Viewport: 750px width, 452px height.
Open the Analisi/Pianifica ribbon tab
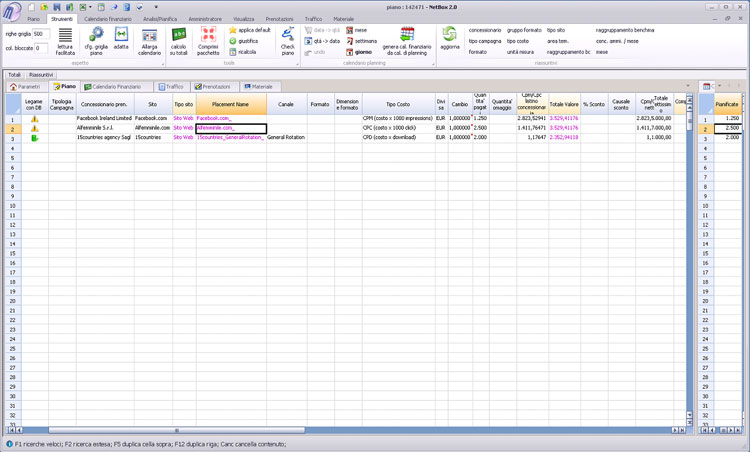click(160, 19)
